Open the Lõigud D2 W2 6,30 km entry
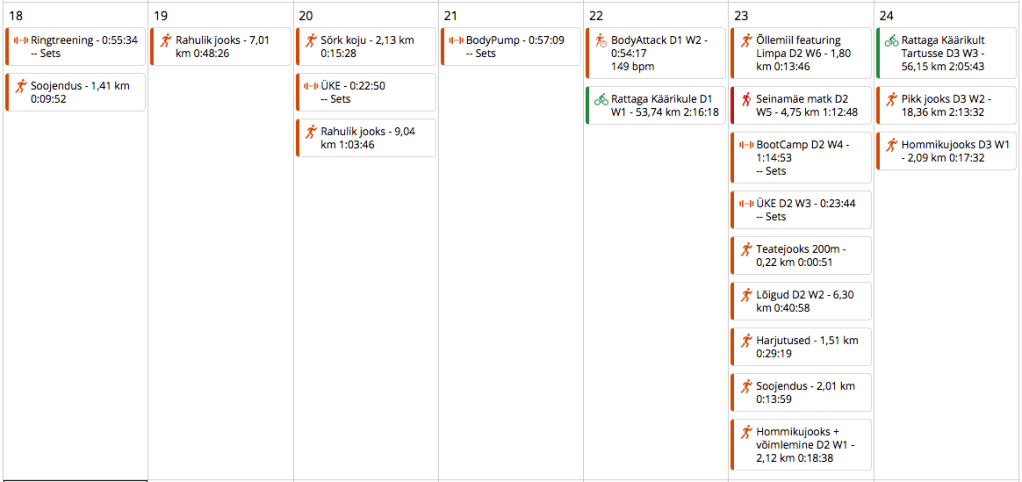Viewport: 1022px width, 482px height. 810,301
